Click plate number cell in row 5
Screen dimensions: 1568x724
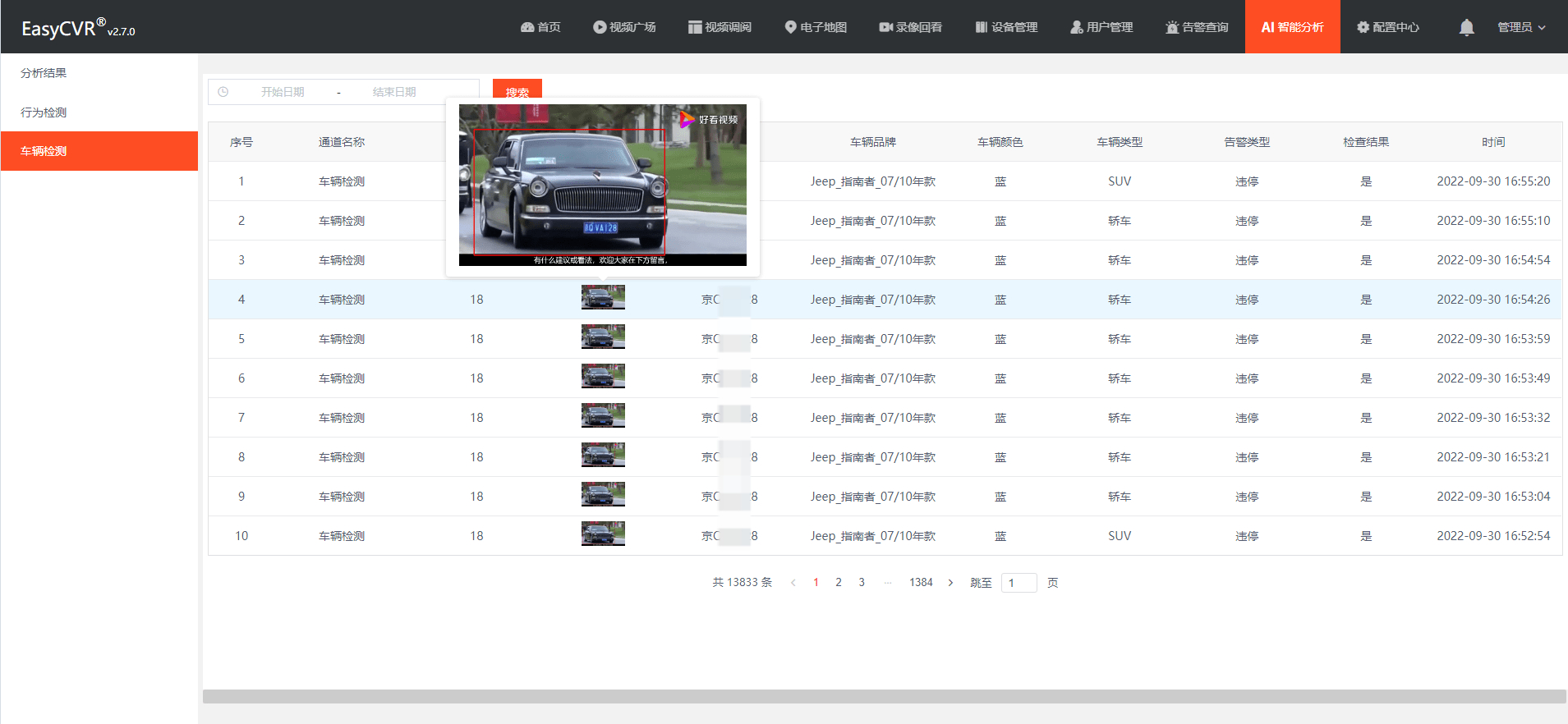coord(729,339)
